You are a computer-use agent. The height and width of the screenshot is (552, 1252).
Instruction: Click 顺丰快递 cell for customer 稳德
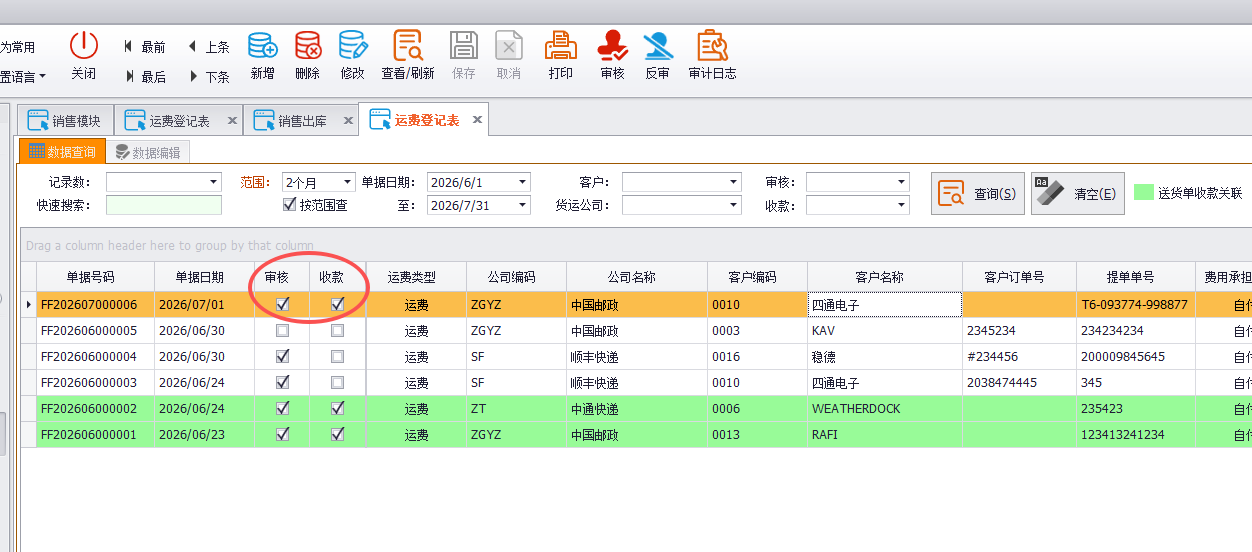click(637, 356)
